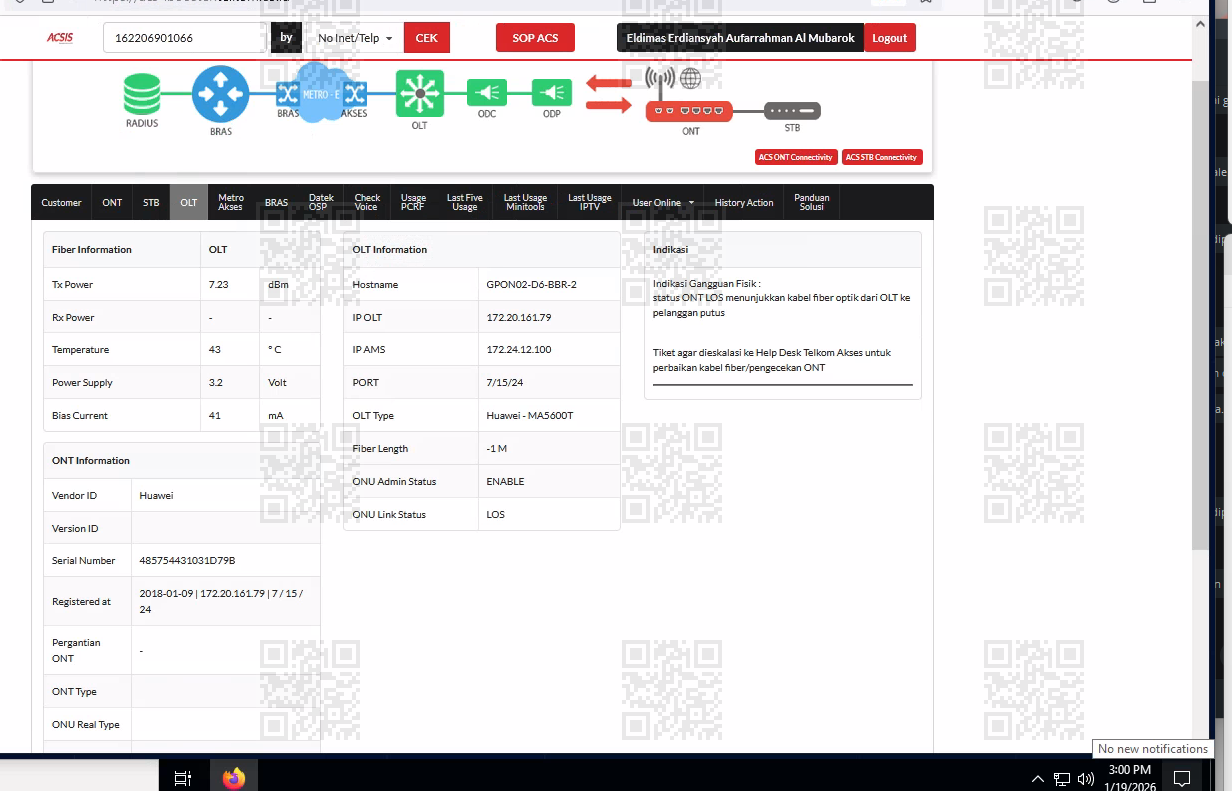Open the Last Usage Minitools tab

point(525,203)
